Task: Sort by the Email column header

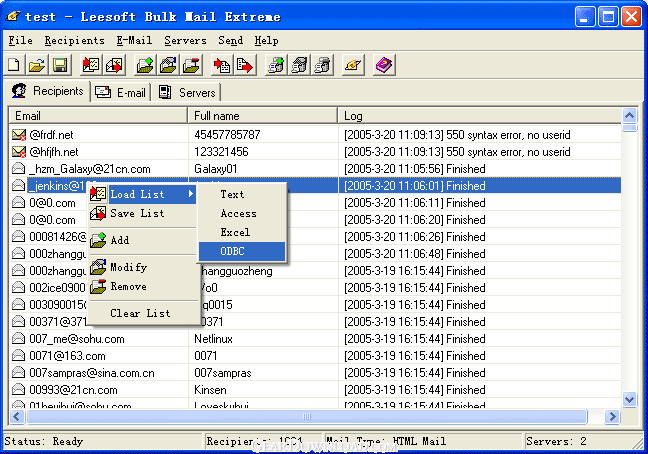Action: (x=98, y=116)
